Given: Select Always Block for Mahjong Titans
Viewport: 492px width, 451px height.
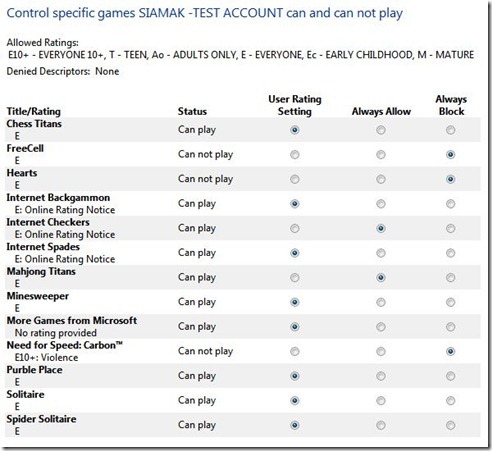Looking at the screenshot, I should (x=450, y=278).
